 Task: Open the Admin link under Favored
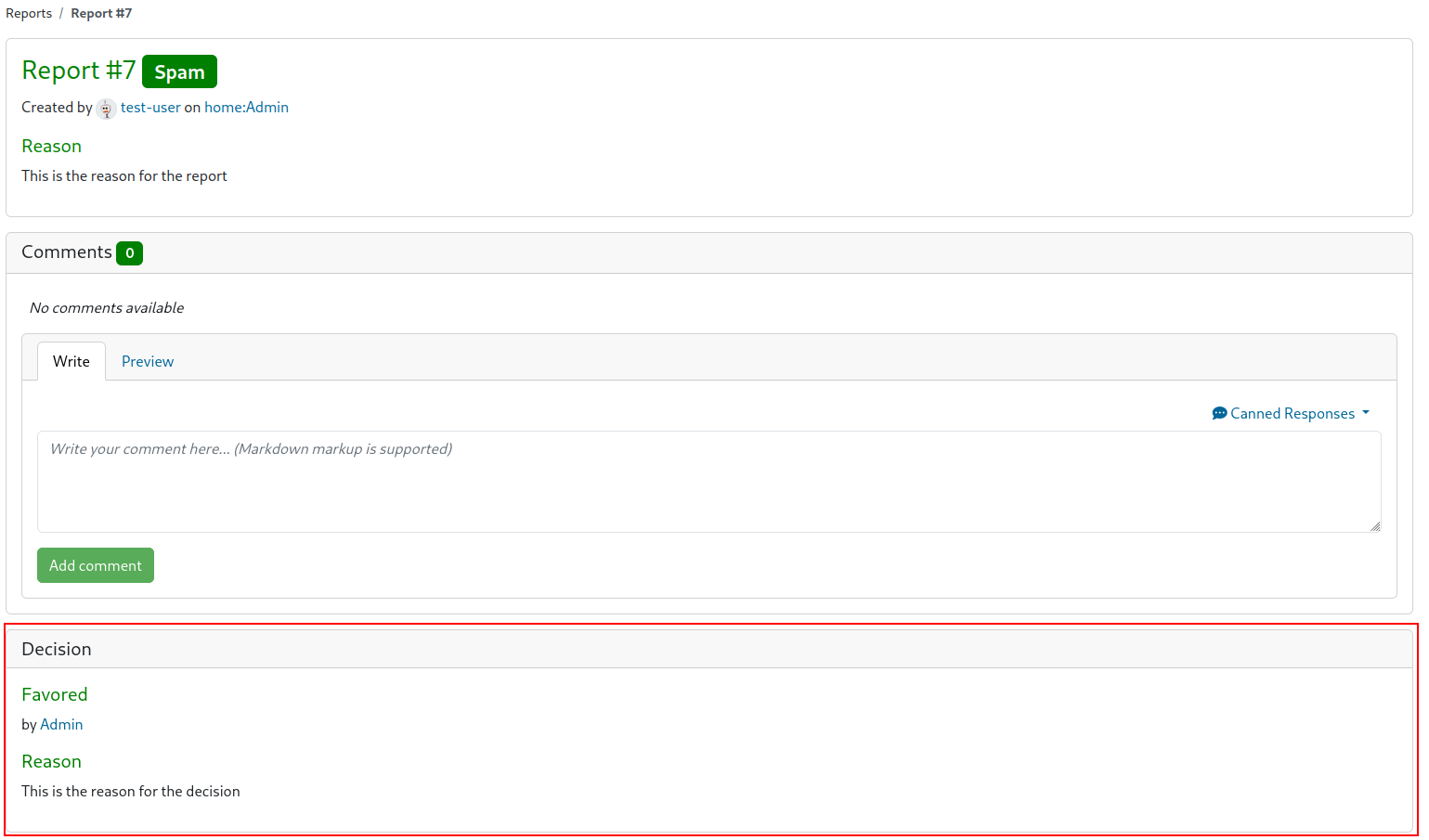(61, 724)
